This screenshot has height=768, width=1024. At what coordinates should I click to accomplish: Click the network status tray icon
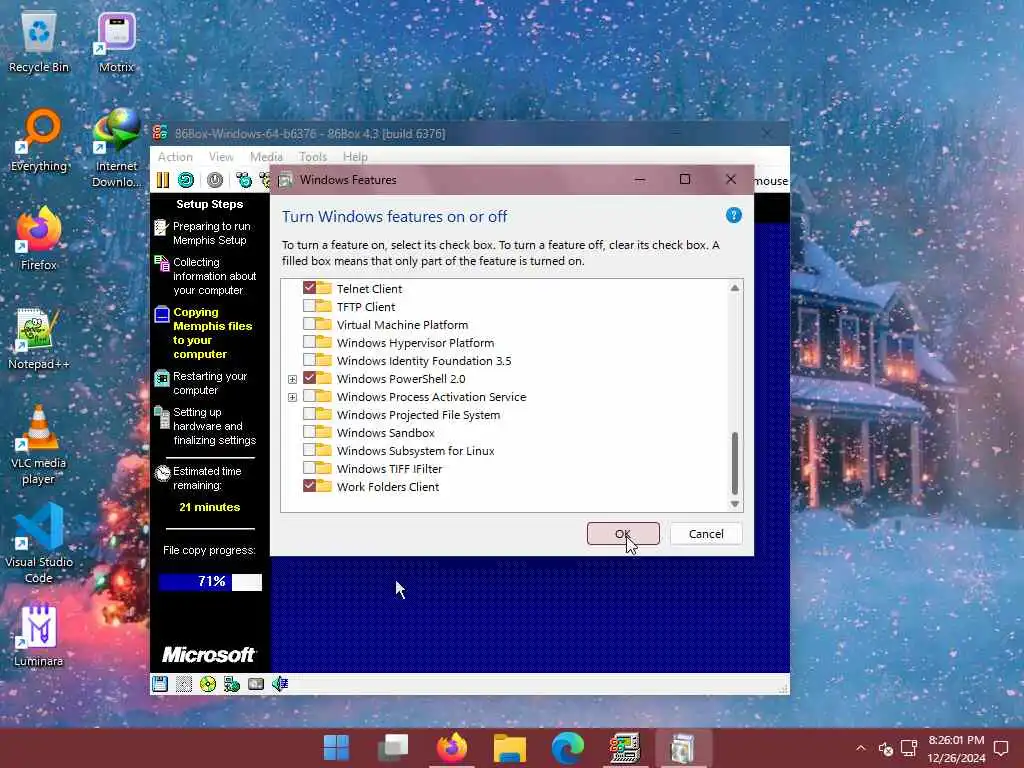click(908, 748)
